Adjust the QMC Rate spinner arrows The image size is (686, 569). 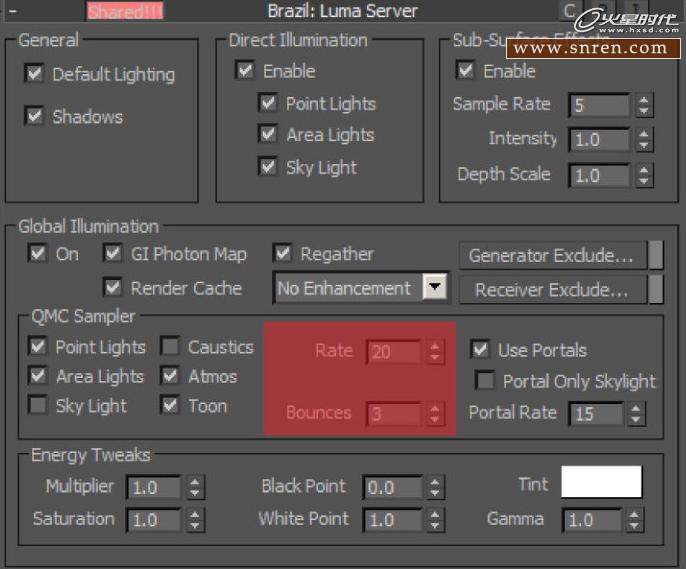[434, 352]
